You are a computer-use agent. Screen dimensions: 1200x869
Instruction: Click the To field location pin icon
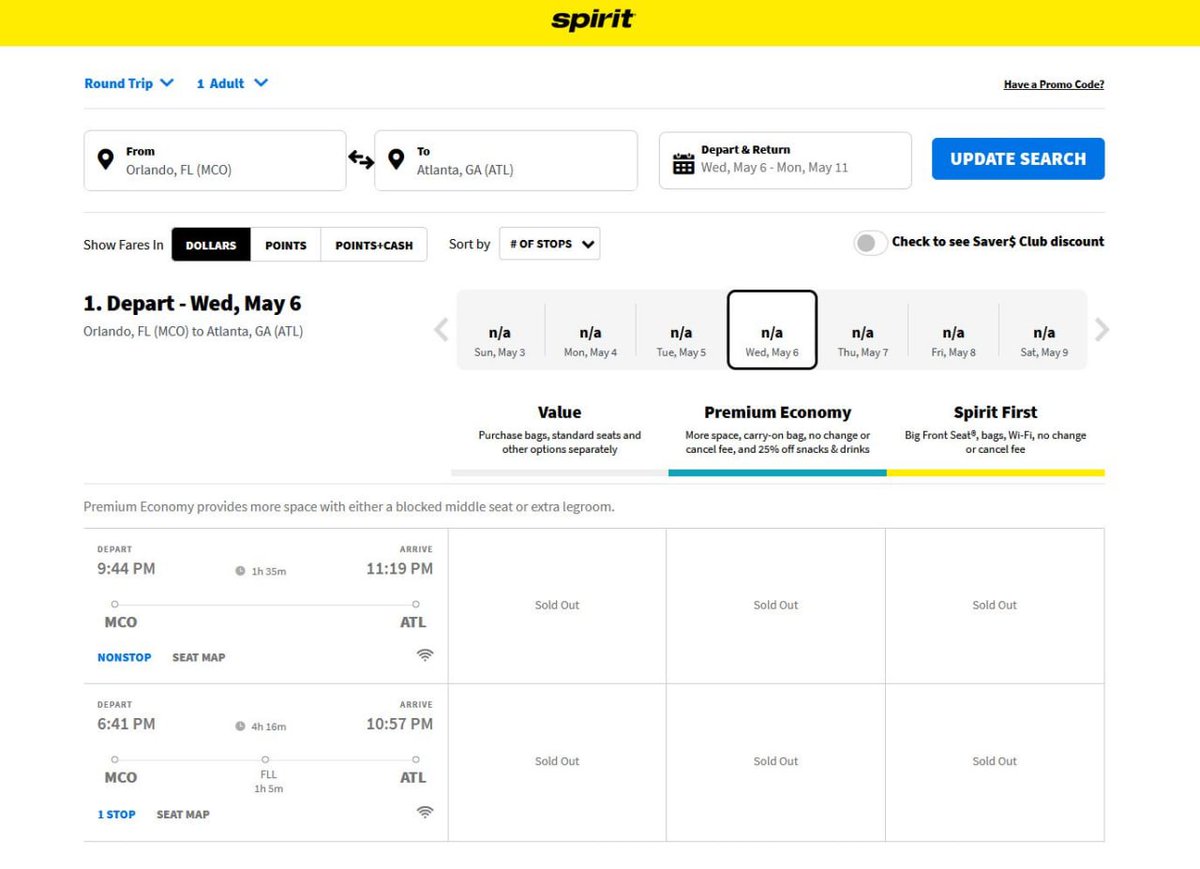pos(396,160)
